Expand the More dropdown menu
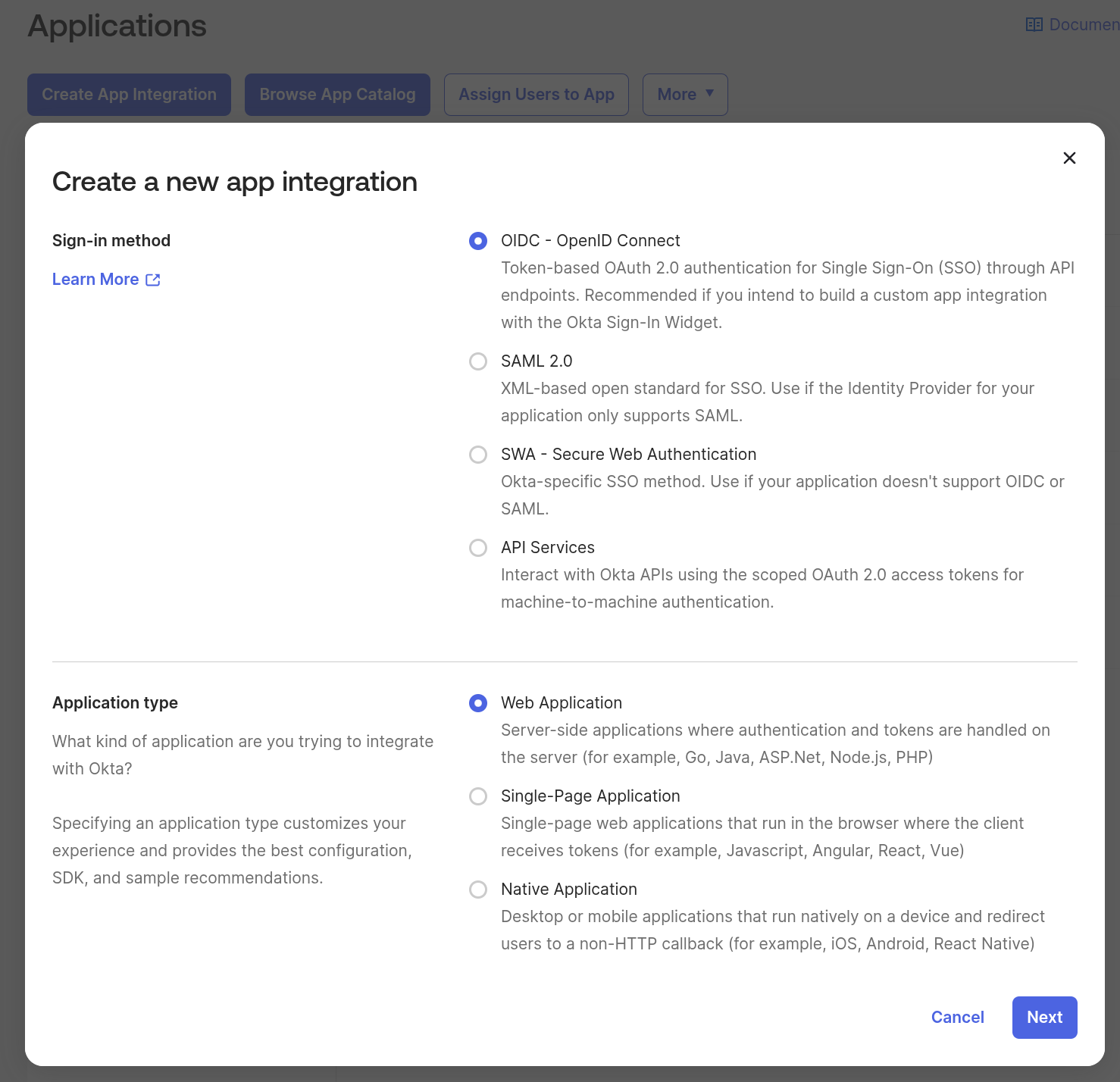This screenshot has height=1082, width=1120. click(684, 95)
